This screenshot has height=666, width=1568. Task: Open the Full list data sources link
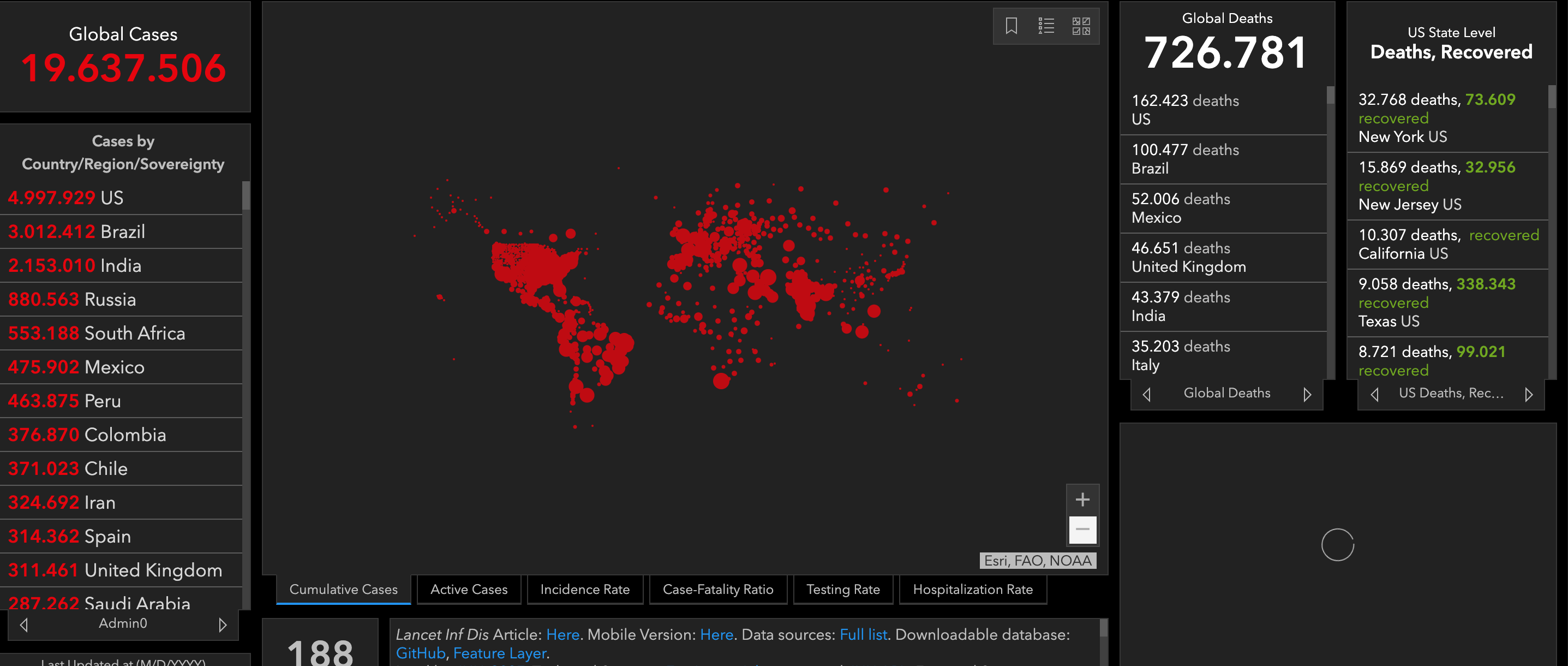click(x=863, y=634)
